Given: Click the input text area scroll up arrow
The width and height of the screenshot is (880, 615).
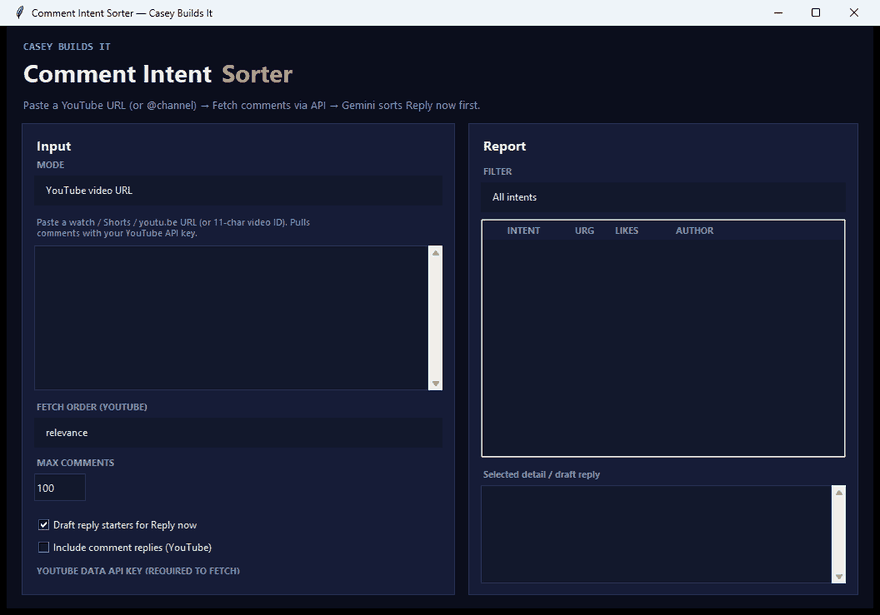Looking at the screenshot, I should 435,253.
